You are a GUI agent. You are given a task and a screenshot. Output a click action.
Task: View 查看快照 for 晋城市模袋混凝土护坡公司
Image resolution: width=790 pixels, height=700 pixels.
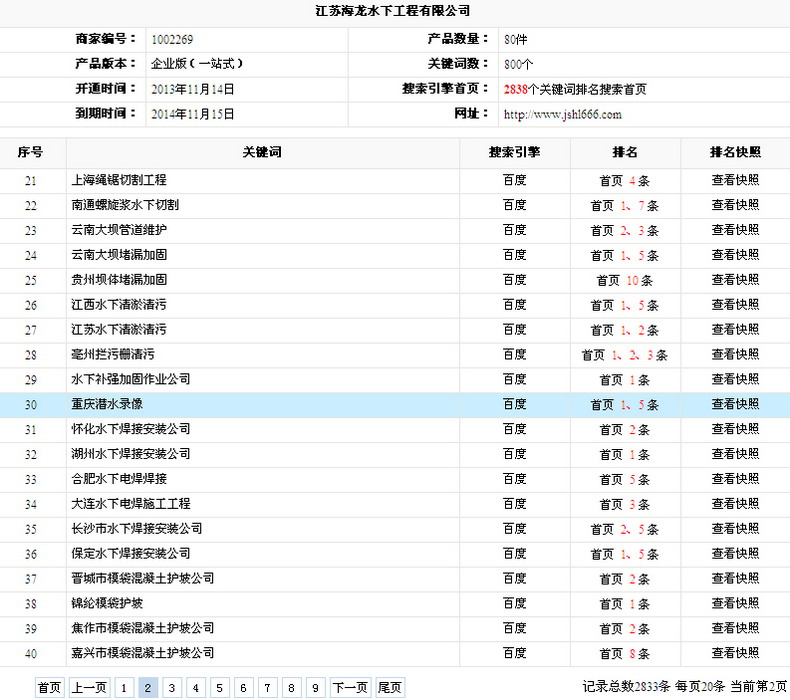tap(735, 579)
